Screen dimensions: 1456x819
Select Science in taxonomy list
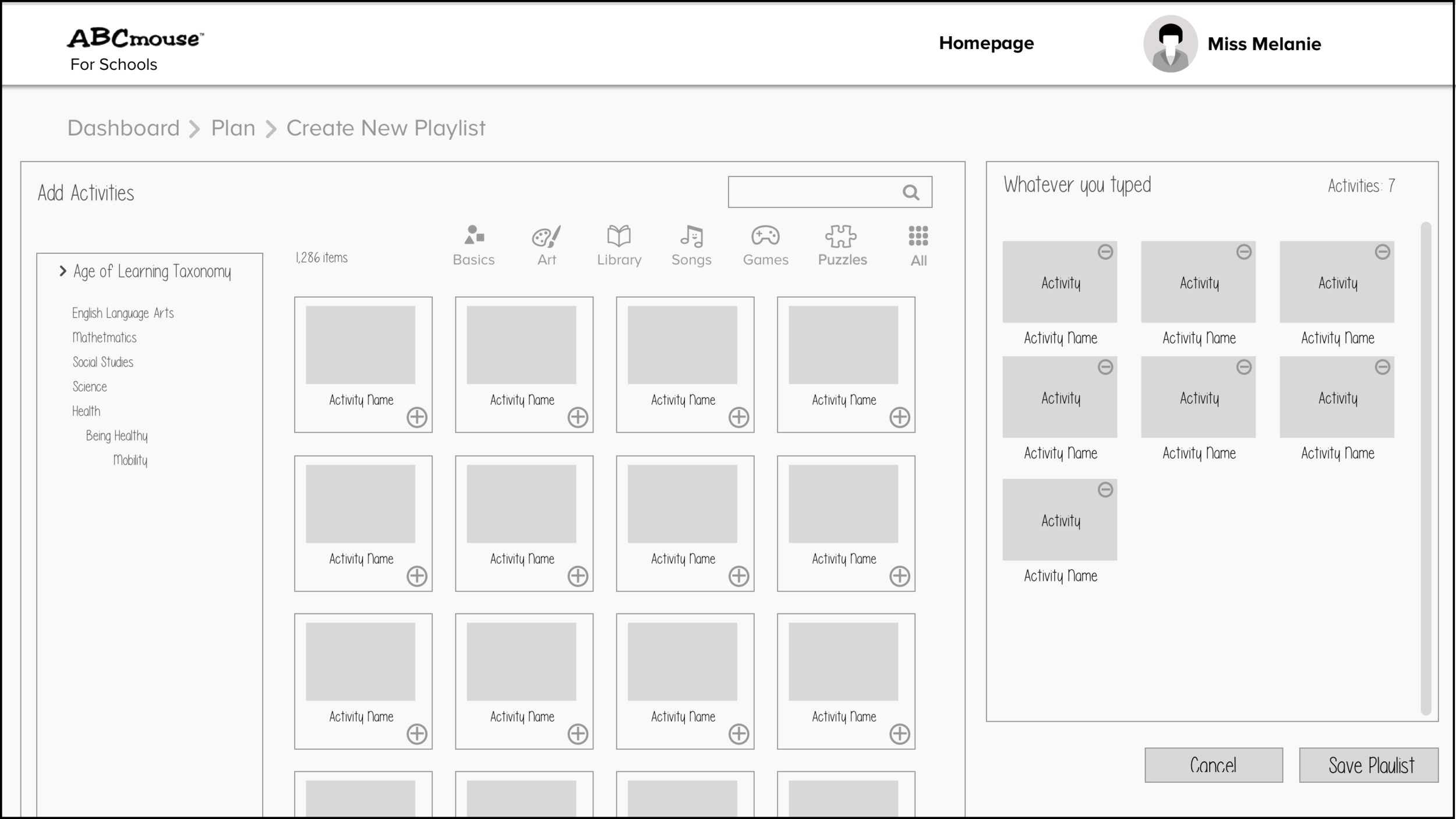click(x=89, y=387)
